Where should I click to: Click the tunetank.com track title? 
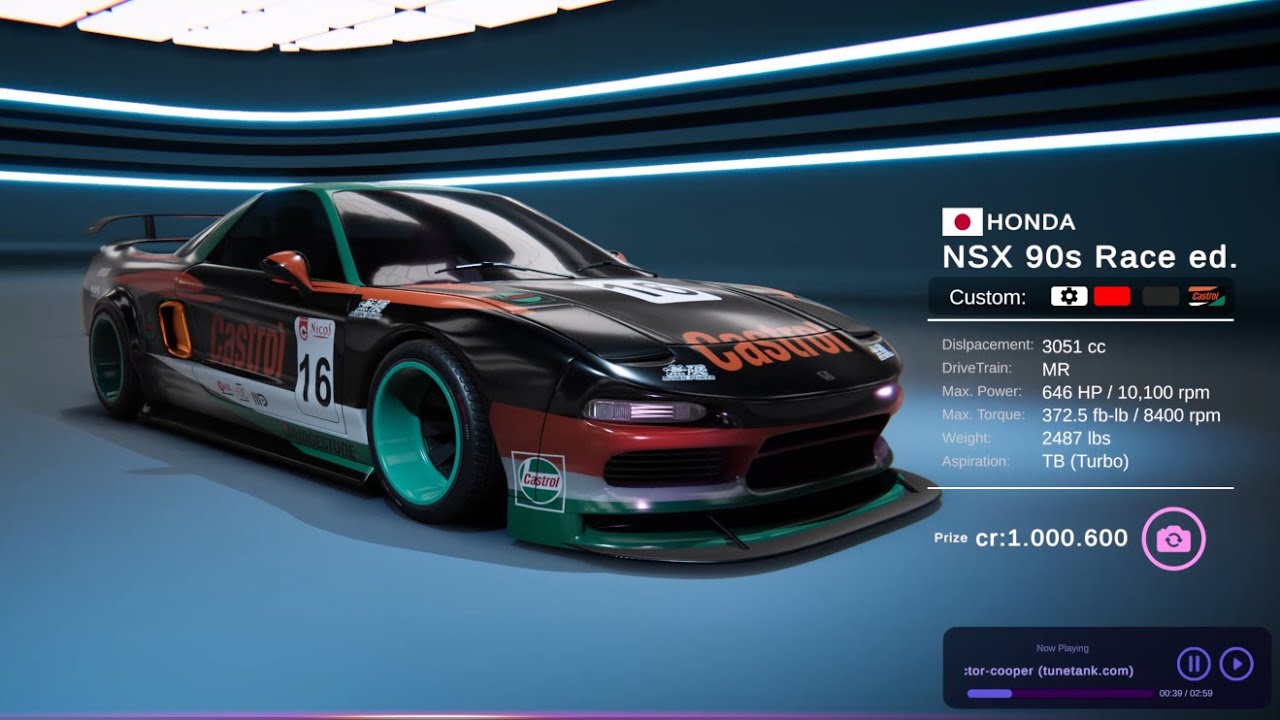(1050, 671)
